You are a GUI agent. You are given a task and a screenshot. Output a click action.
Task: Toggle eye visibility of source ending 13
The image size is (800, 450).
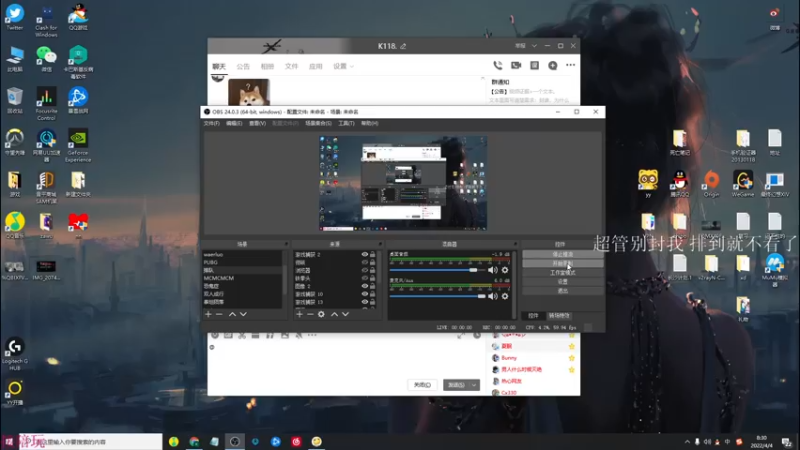coord(364,302)
